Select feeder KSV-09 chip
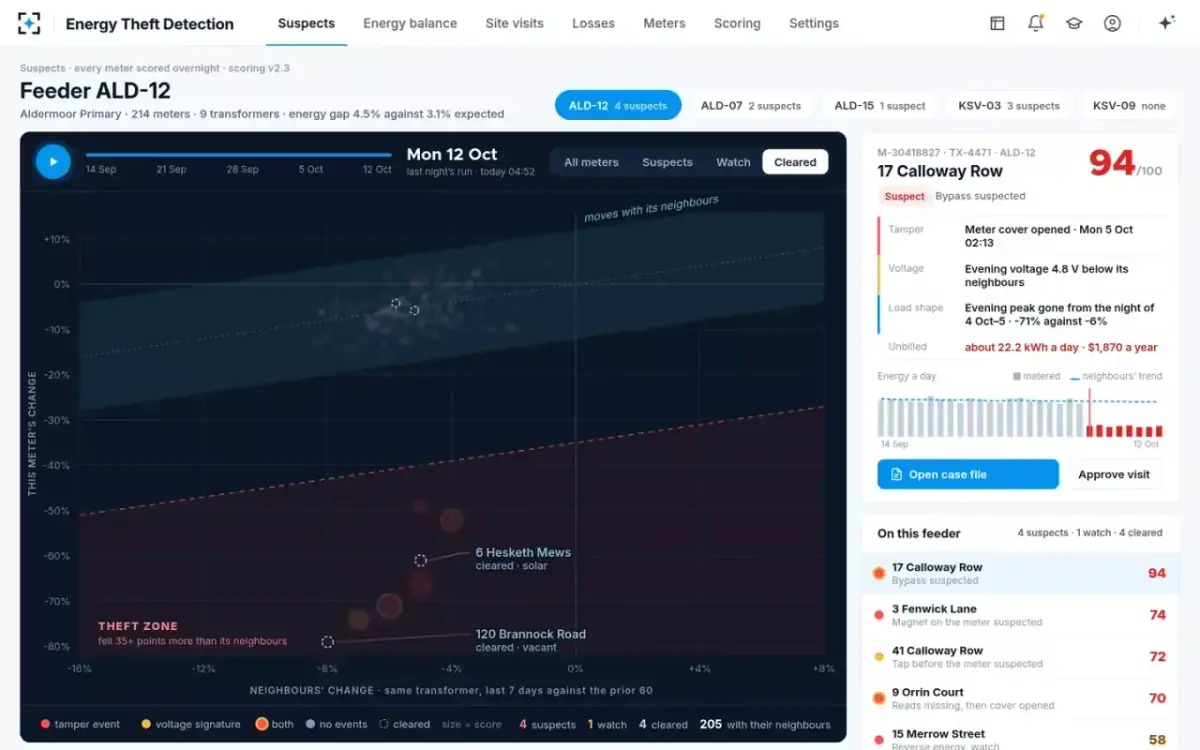Image resolution: width=1200 pixels, height=750 pixels. [1129, 105]
